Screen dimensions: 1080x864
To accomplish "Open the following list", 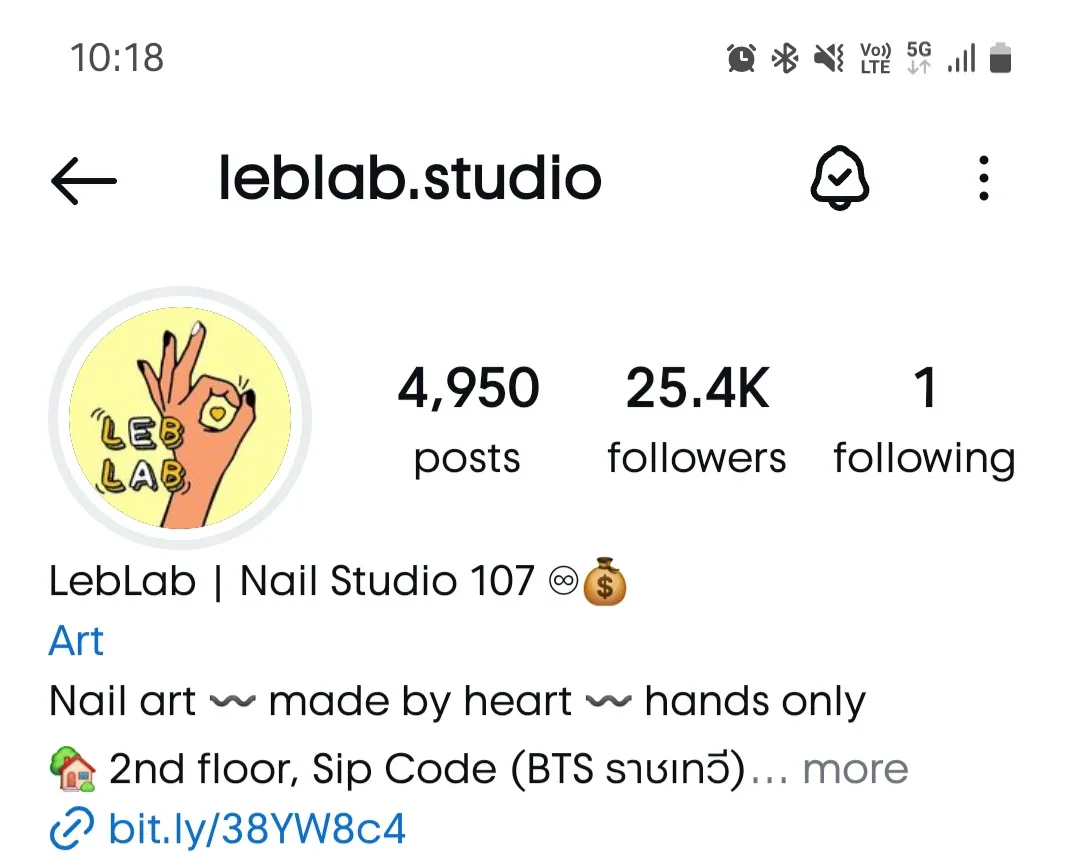I will 924,418.
